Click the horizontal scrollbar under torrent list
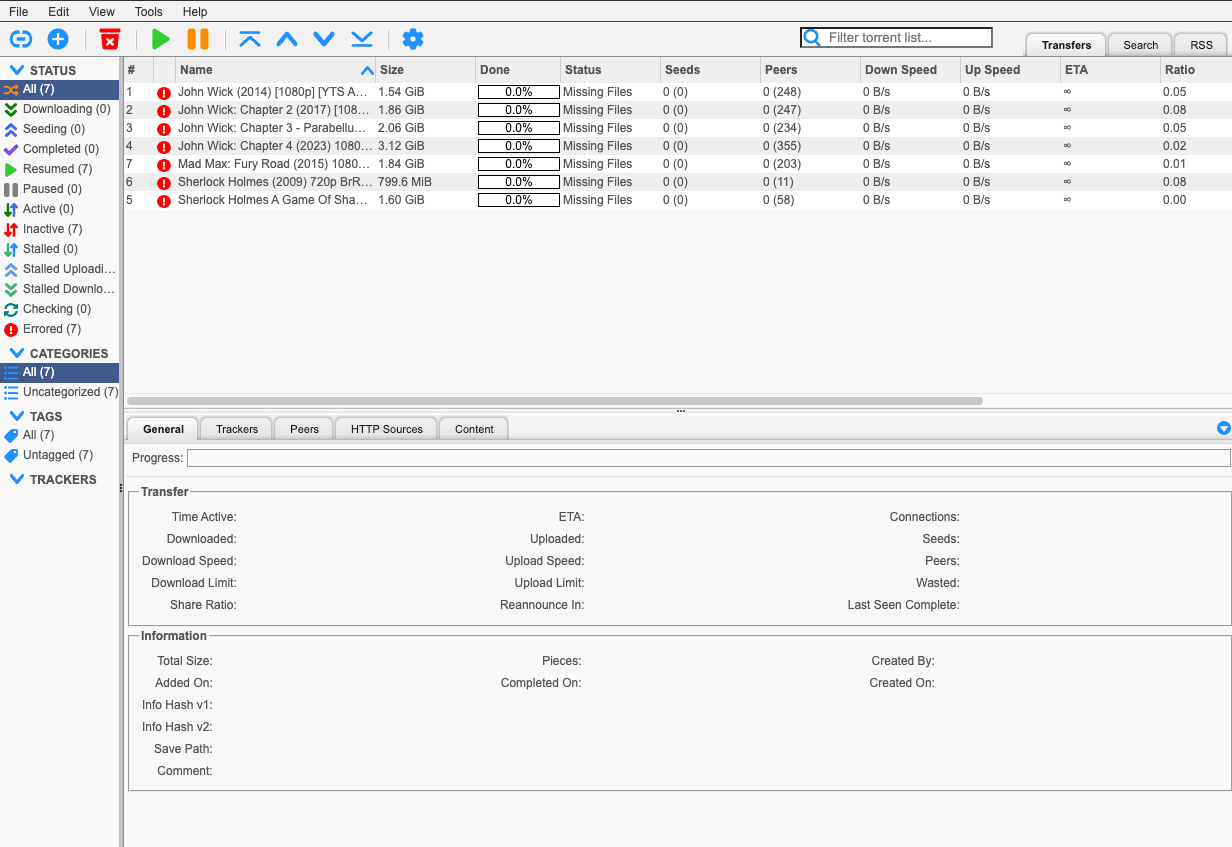This screenshot has width=1232, height=847. click(555, 401)
